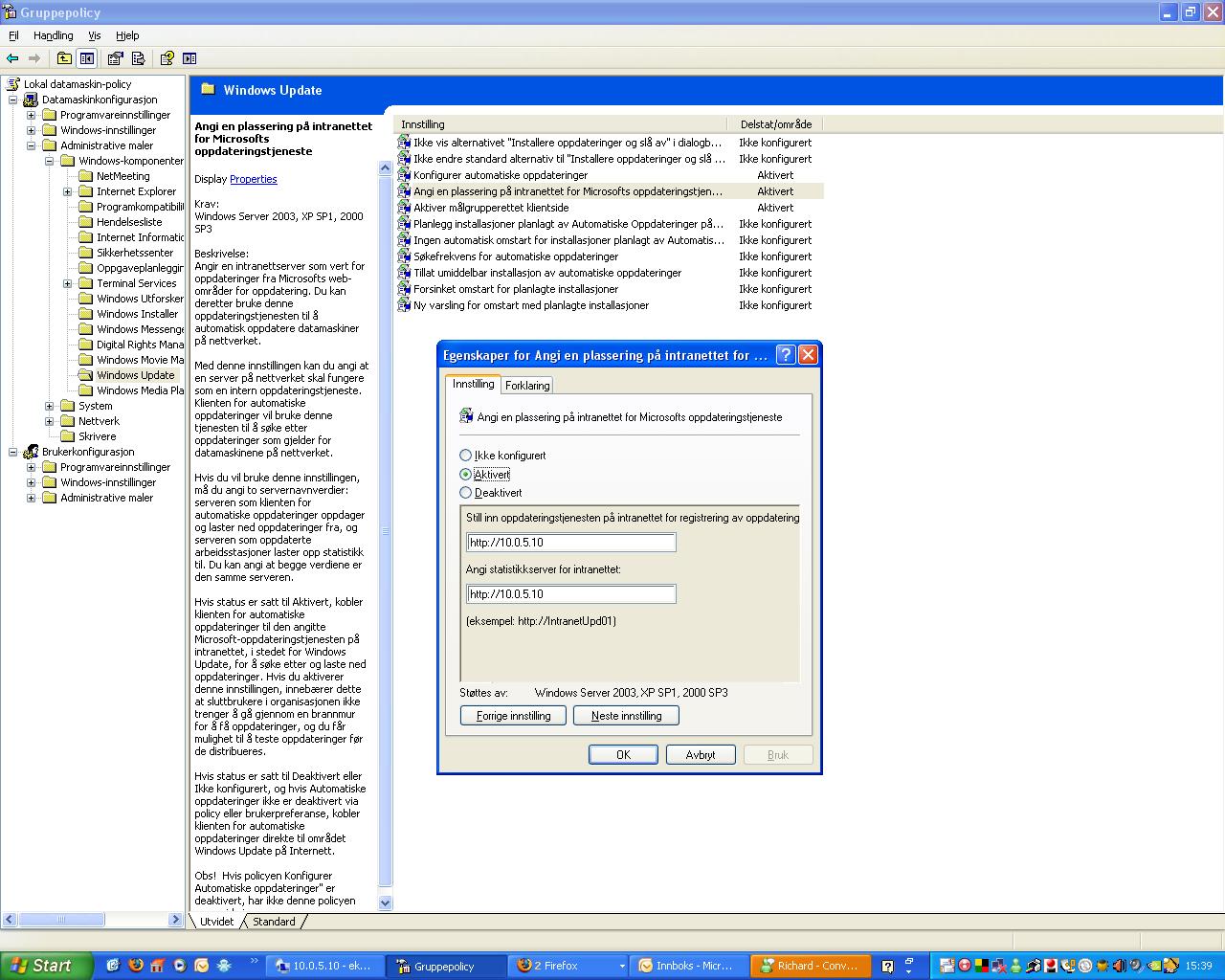Viewport: 1225px width, 980px height.
Task: Collapse the Datamaskinkonfigurasjon tree node
Action: 12,100
